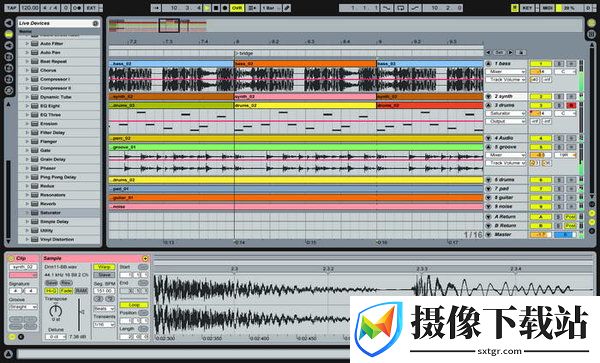Unfold the 2 synth track
The height and width of the screenshot is (363, 600).
tap(489, 96)
